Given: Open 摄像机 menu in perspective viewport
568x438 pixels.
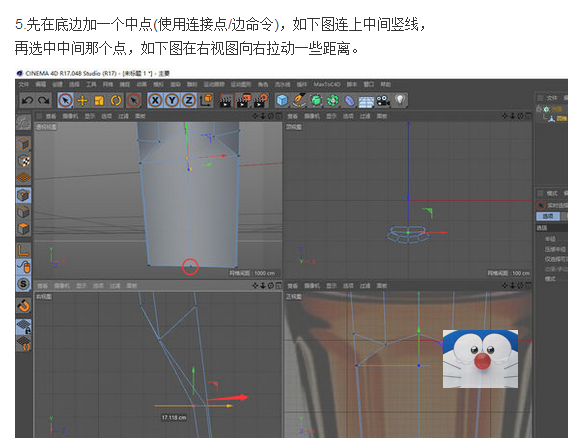Looking at the screenshot, I should 70,116.
